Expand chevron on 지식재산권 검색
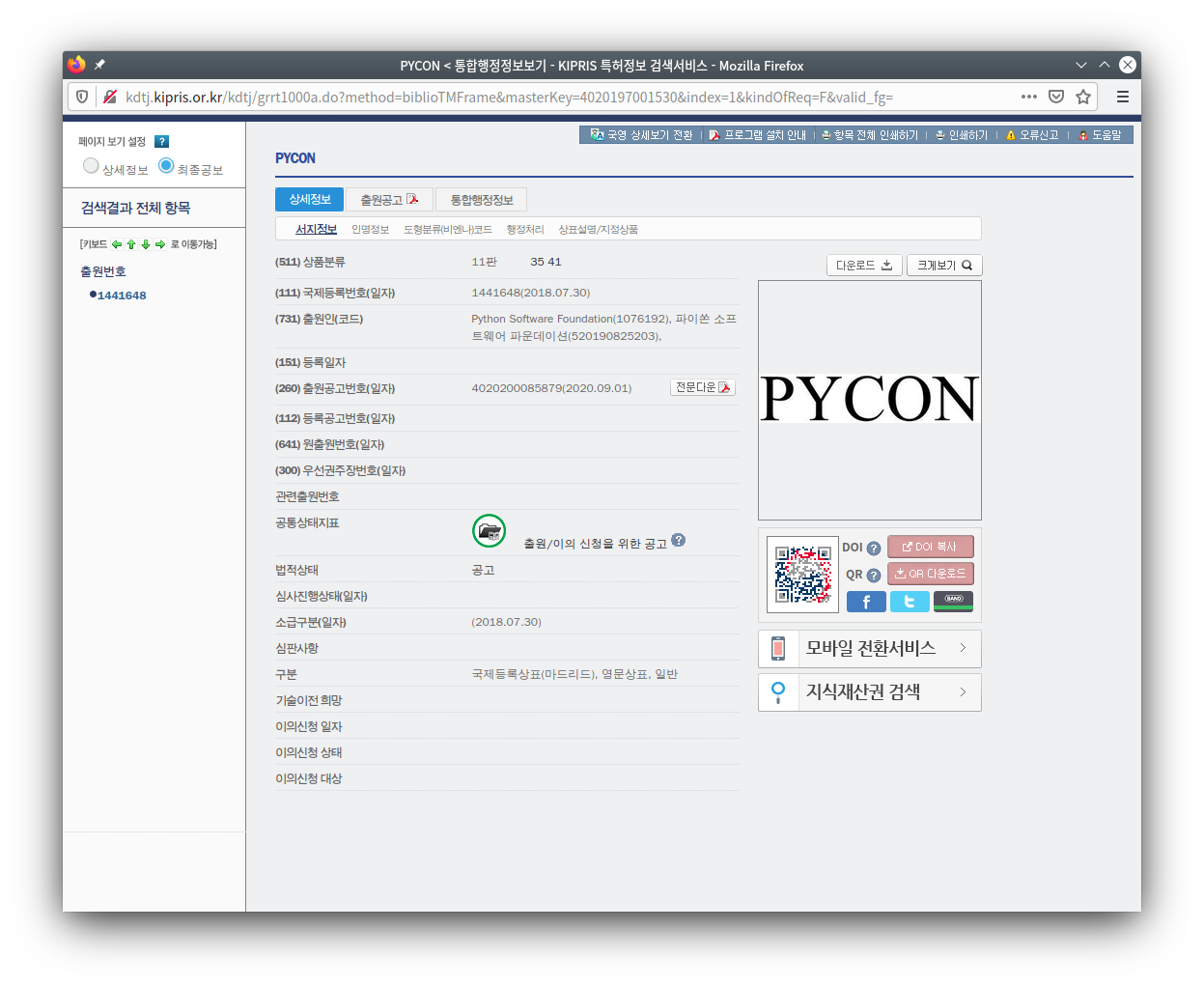This screenshot has height=986, width=1204. (x=963, y=691)
